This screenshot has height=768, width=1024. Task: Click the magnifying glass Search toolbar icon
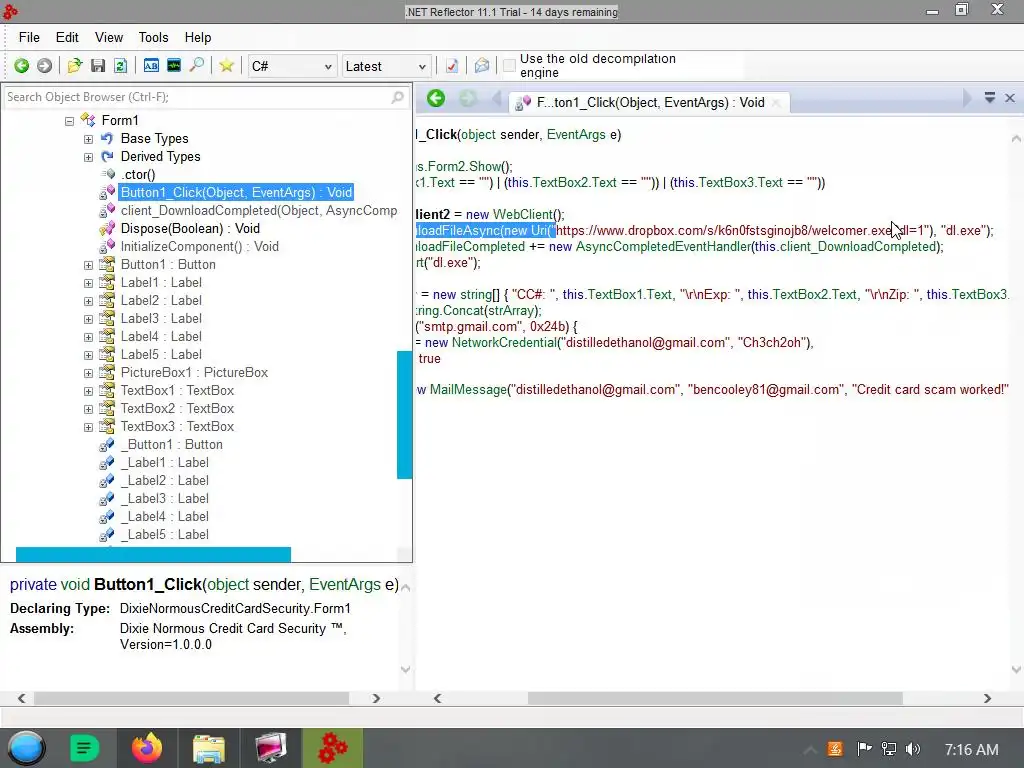(x=197, y=65)
